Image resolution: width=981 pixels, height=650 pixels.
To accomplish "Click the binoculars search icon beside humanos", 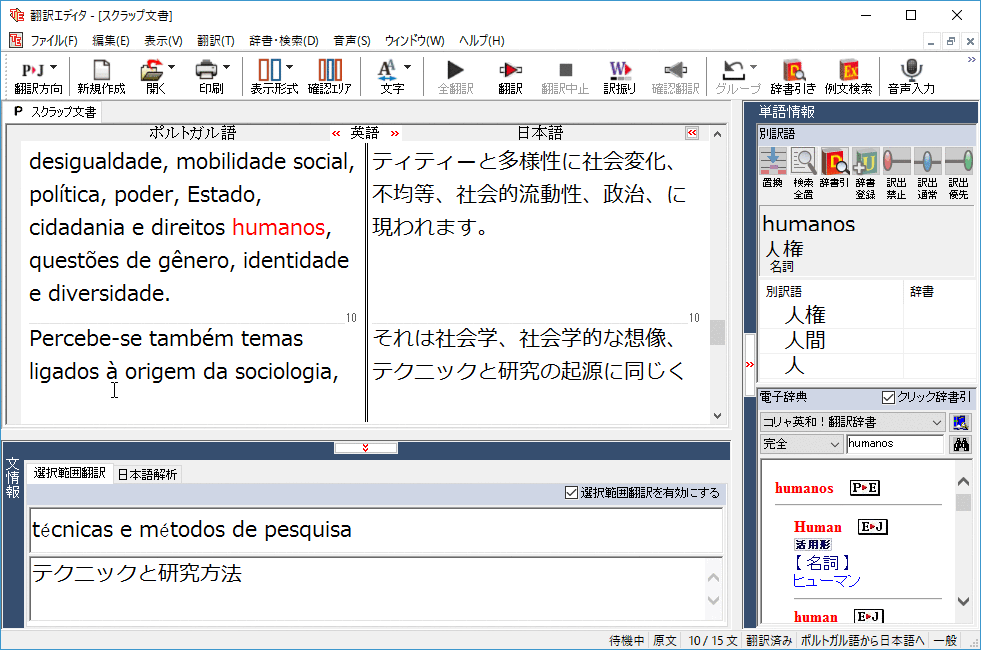I will click(961, 444).
